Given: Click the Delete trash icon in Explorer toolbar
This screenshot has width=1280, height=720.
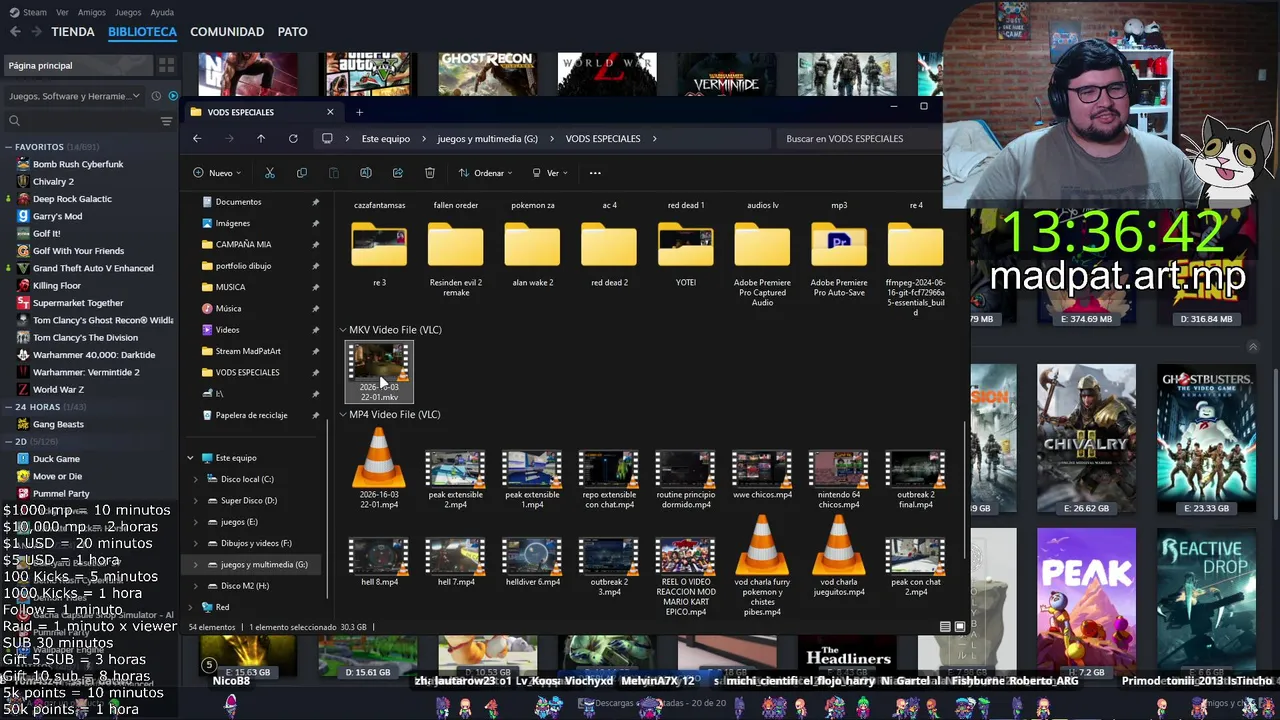Looking at the screenshot, I should [430, 173].
